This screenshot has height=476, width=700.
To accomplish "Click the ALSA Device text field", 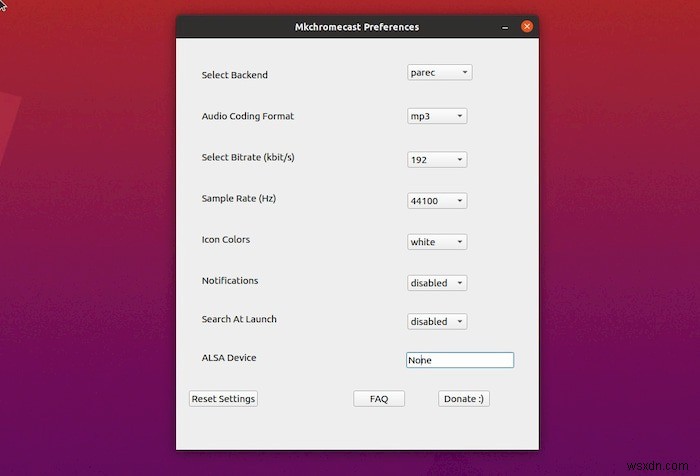I will pyautogui.click(x=460, y=360).
